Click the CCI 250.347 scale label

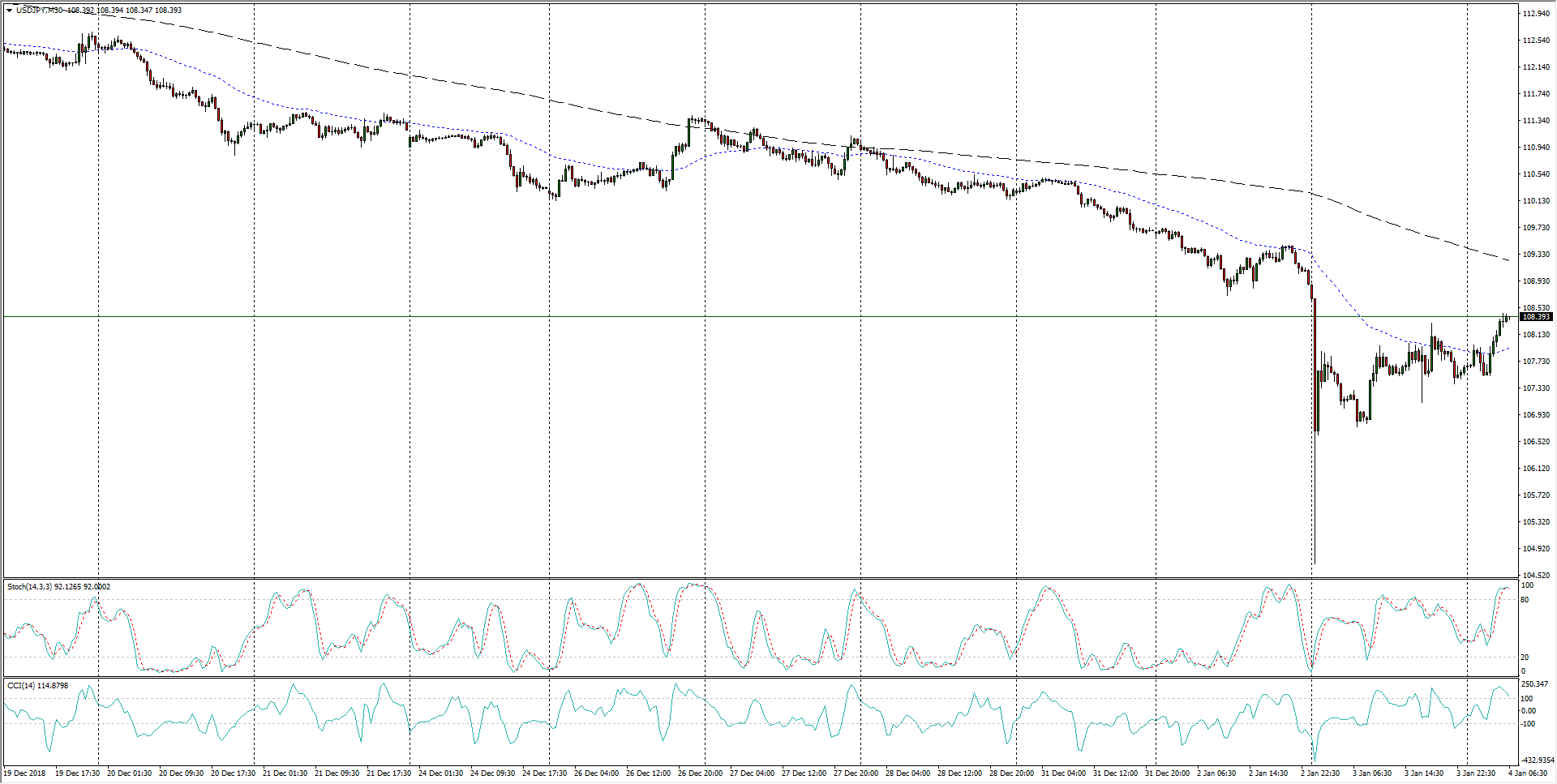coord(1535,685)
